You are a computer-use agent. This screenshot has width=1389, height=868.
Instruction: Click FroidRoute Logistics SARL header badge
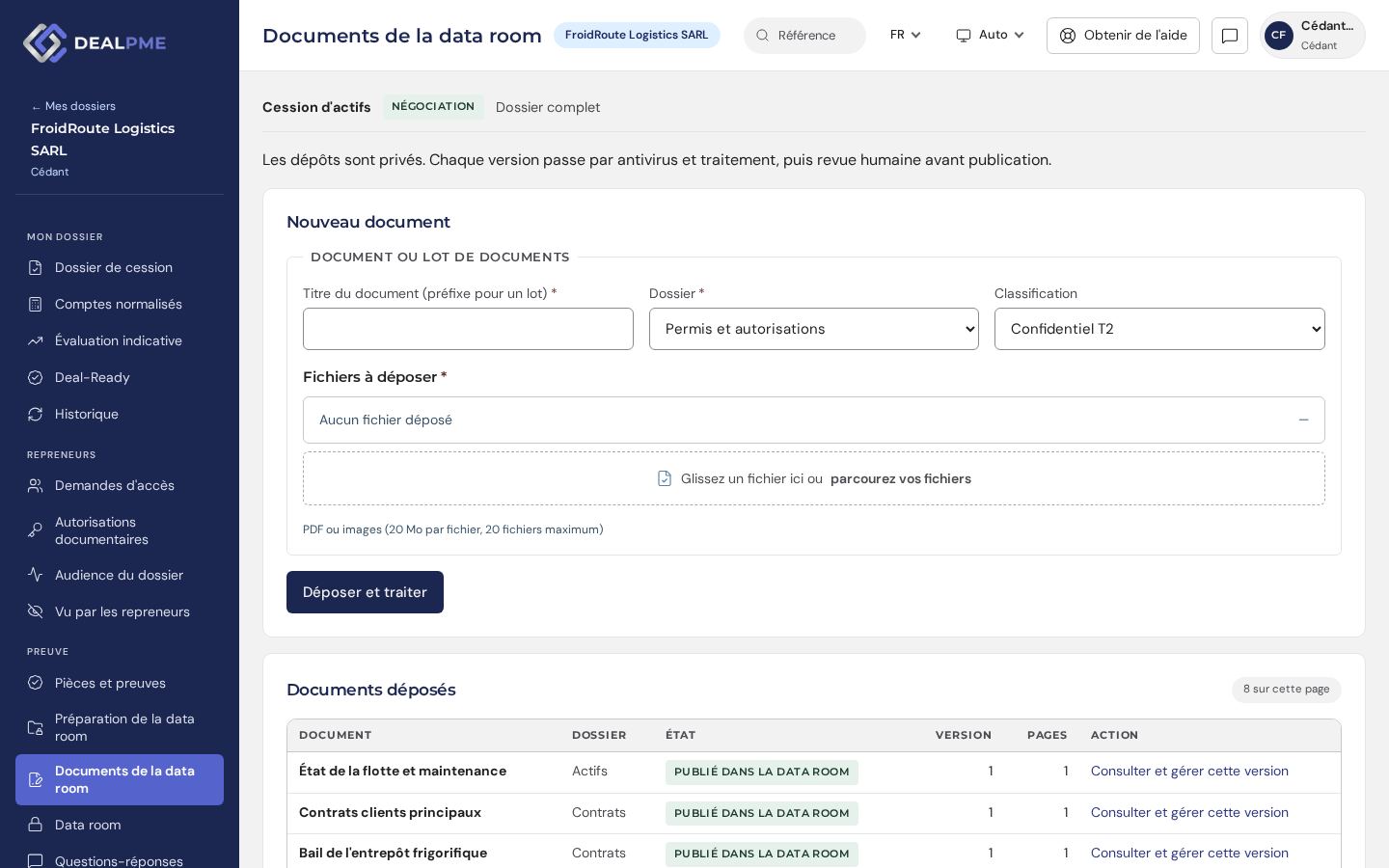(637, 35)
